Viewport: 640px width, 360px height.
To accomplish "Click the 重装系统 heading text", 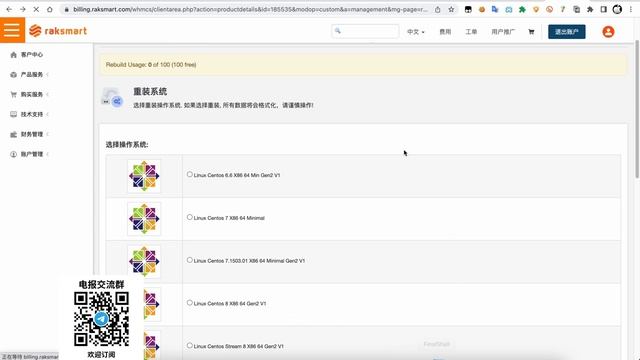I will click(x=150, y=91).
